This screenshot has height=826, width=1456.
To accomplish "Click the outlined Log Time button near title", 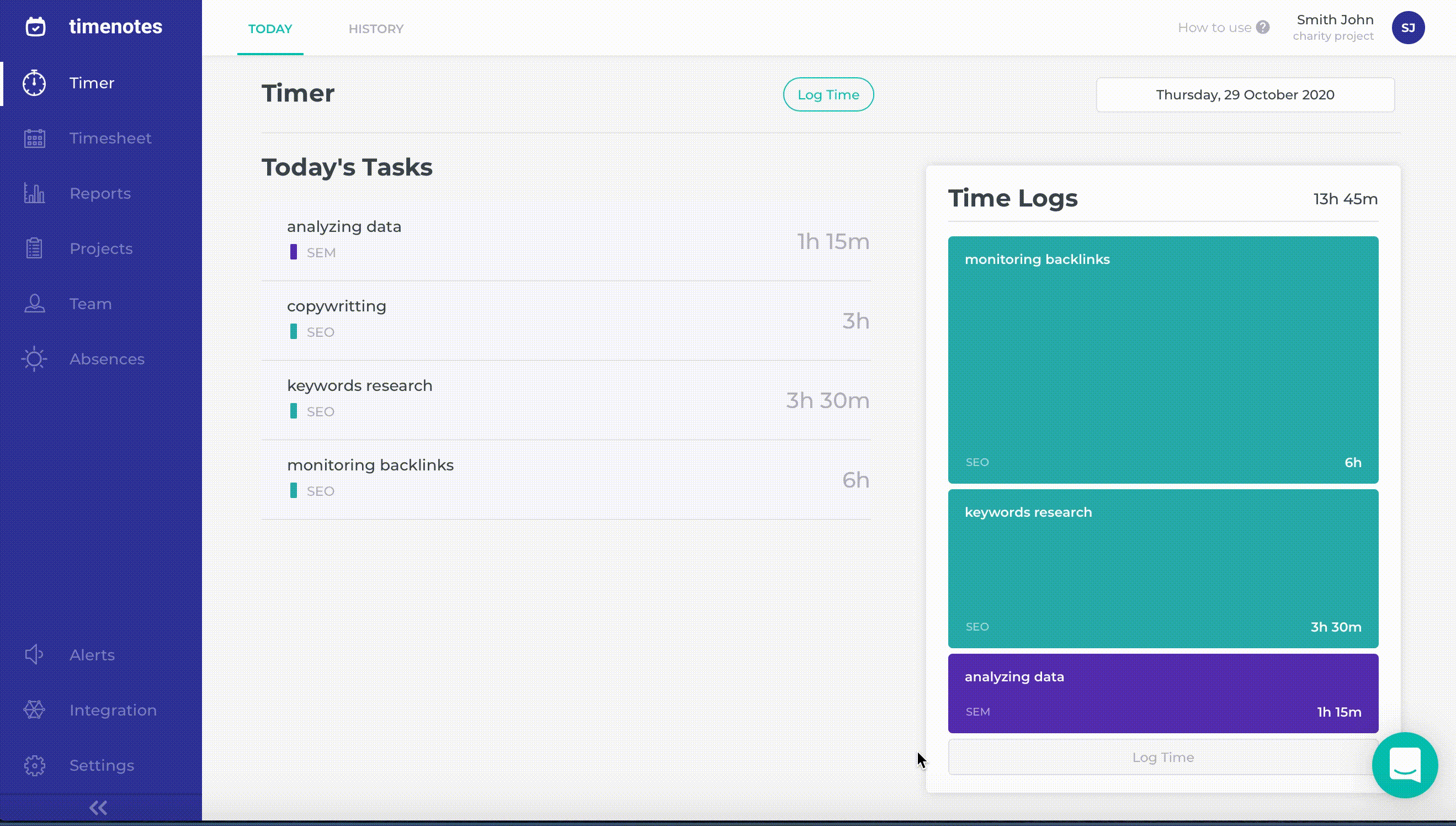I will coord(828,95).
